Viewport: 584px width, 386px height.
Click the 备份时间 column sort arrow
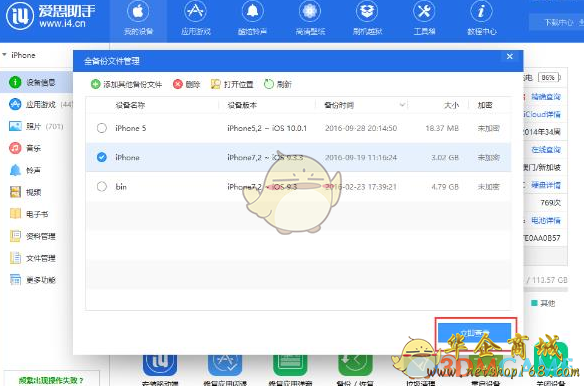[402, 105]
